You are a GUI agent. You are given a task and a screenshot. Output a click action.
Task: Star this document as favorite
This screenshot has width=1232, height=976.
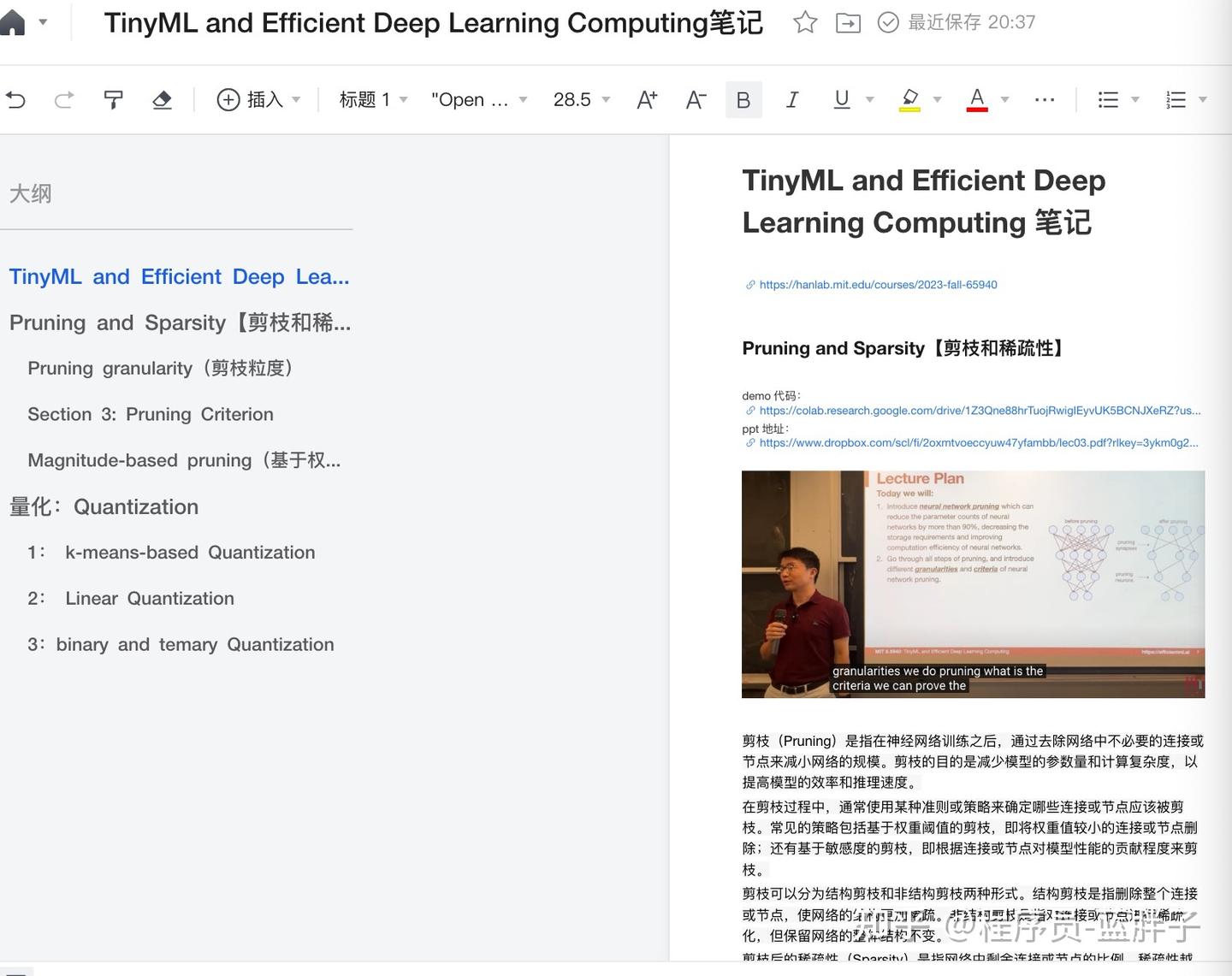[805, 22]
